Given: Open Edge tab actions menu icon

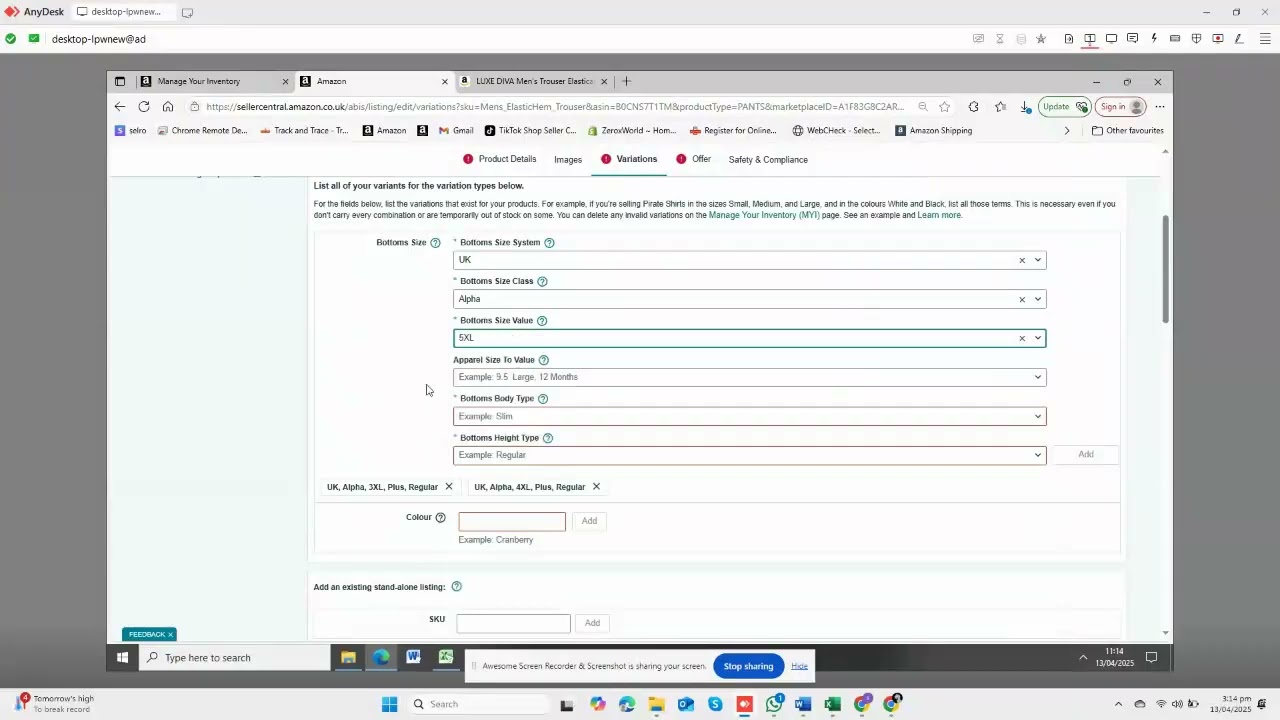Looking at the screenshot, I should [120, 82].
